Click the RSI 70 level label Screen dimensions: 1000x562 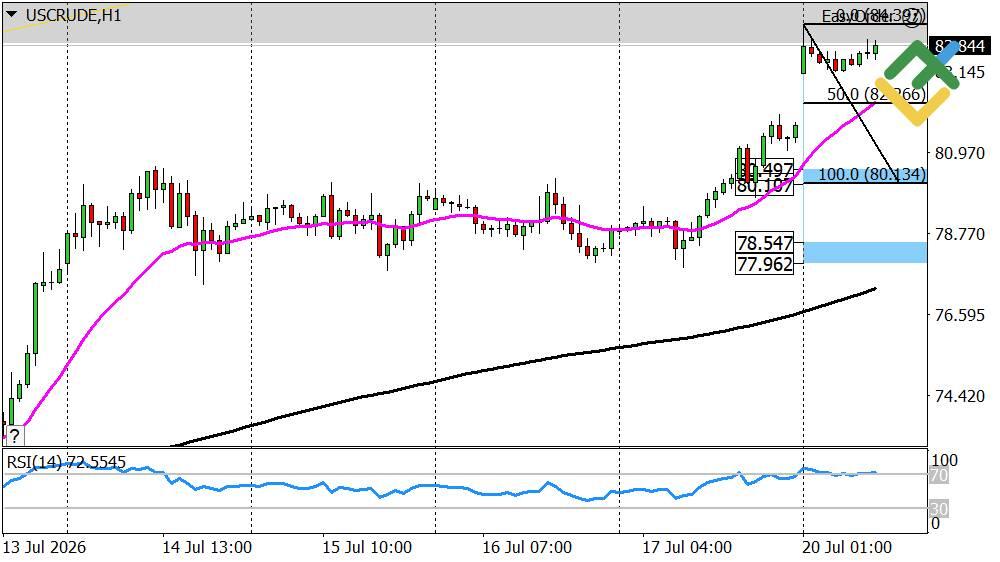(939, 475)
